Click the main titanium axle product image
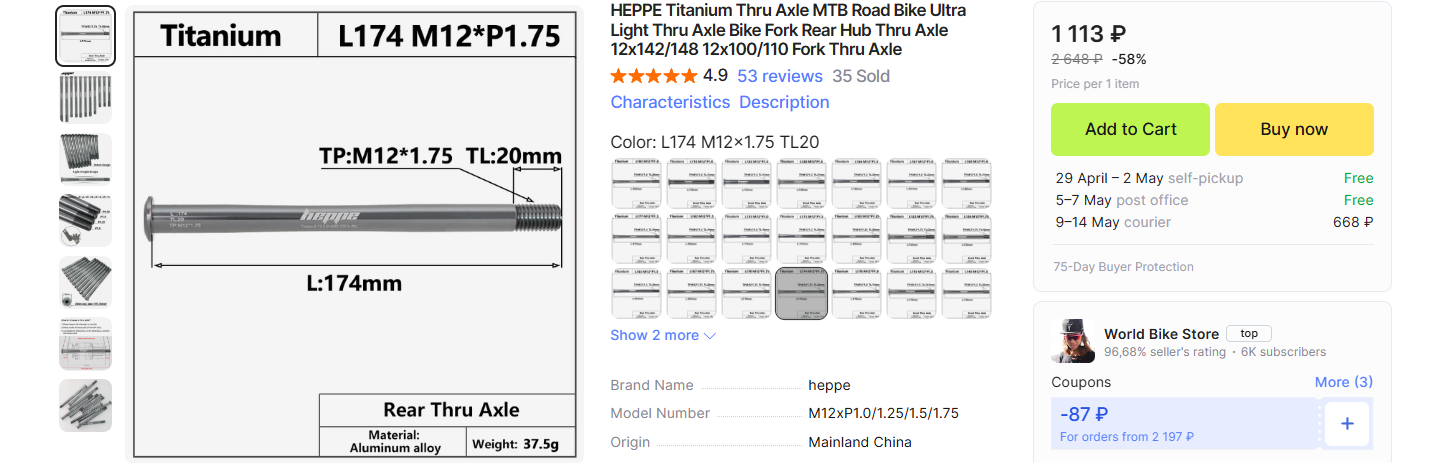The height and width of the screenshot is (463, 1432). [354, 232]
